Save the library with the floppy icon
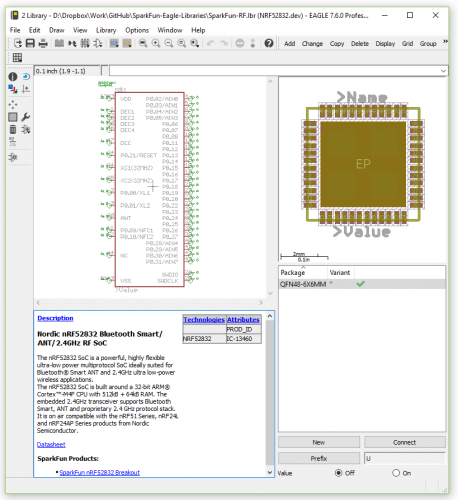This screenshot has height=500, width=458. coord(30,43)
